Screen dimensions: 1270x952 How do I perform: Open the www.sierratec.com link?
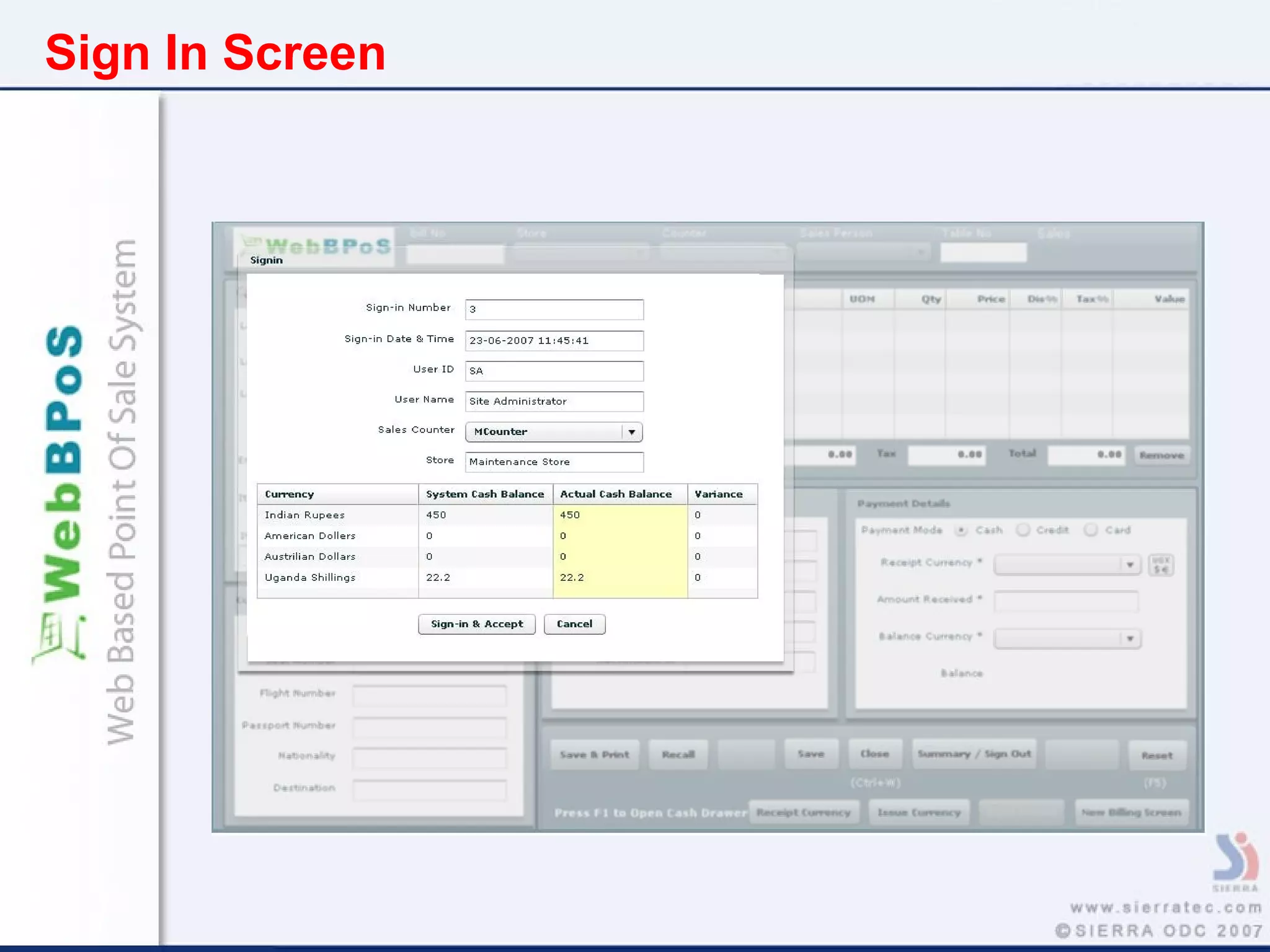click(1166, 908)
